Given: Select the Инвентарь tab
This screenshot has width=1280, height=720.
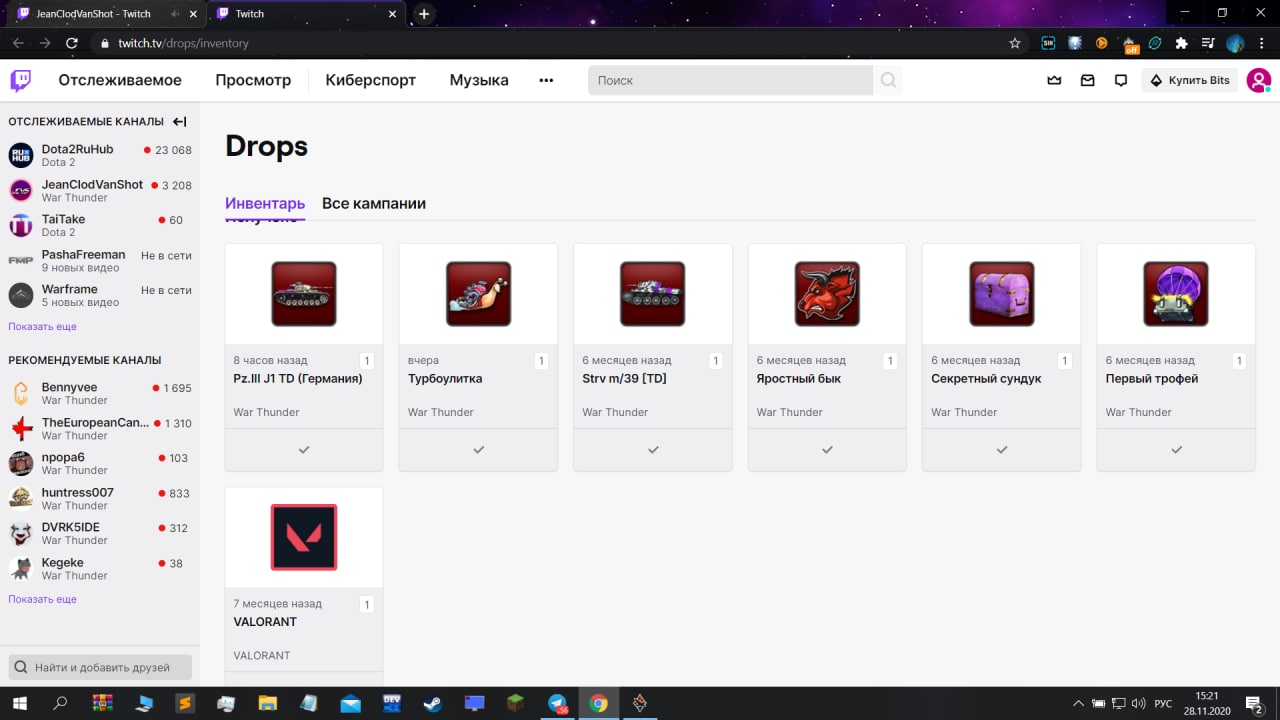Looking at the screenshot, I should click(265, 203).
